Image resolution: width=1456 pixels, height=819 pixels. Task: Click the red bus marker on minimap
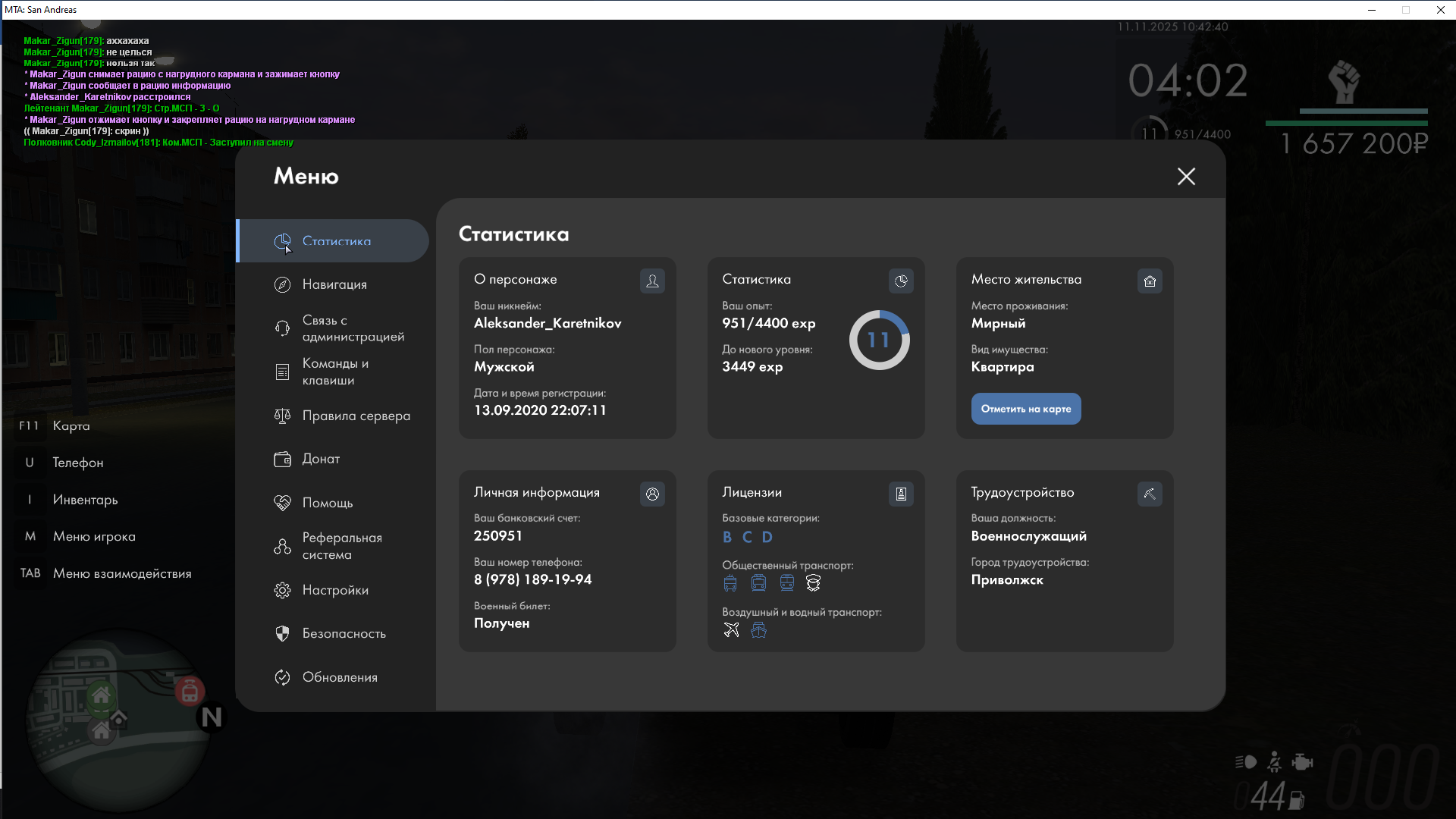click(x=190, y=692)
